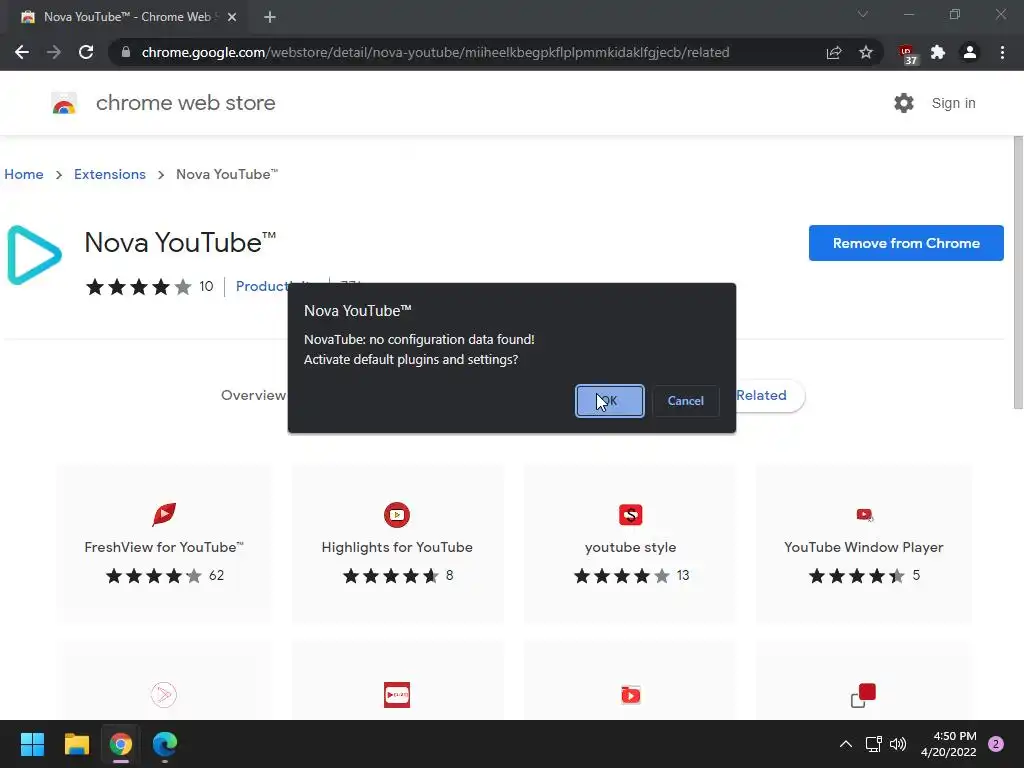Open YouTube Window Player extension icon

864,515
